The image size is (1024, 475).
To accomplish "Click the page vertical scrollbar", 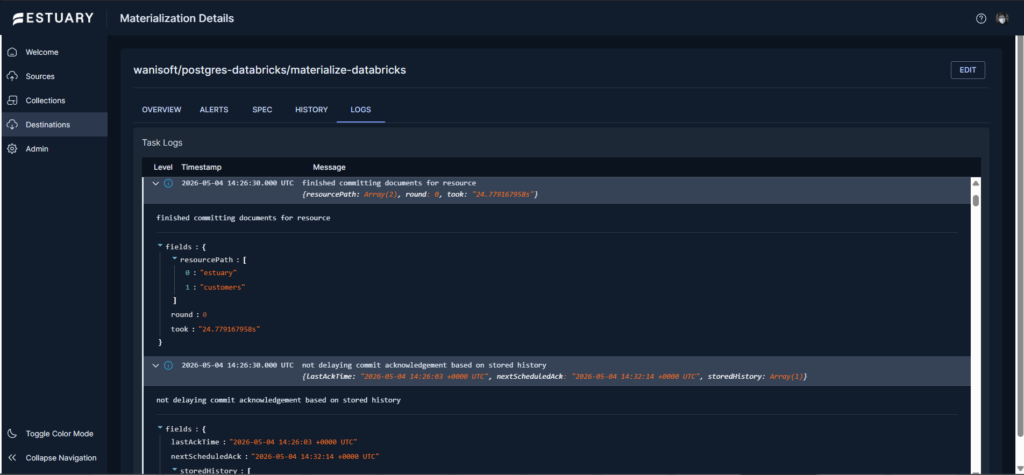I will 1020,237.
